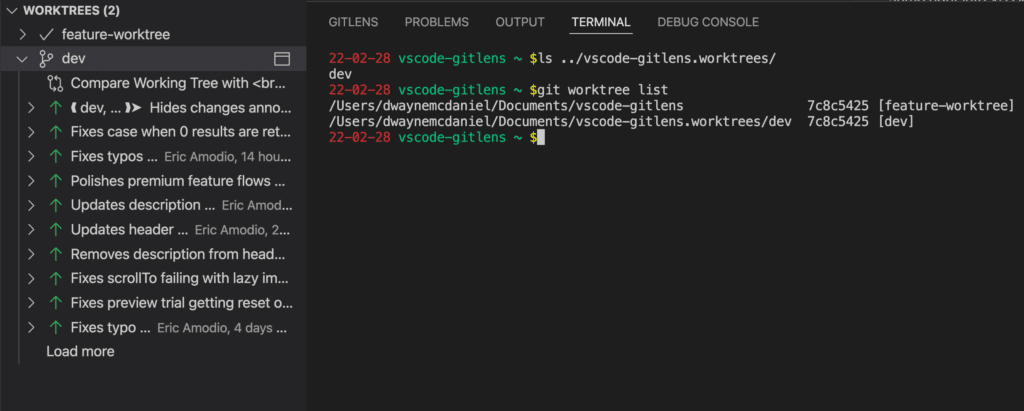
Task: Open the PROBLEMS tab
Action: [x=436, y=22]
